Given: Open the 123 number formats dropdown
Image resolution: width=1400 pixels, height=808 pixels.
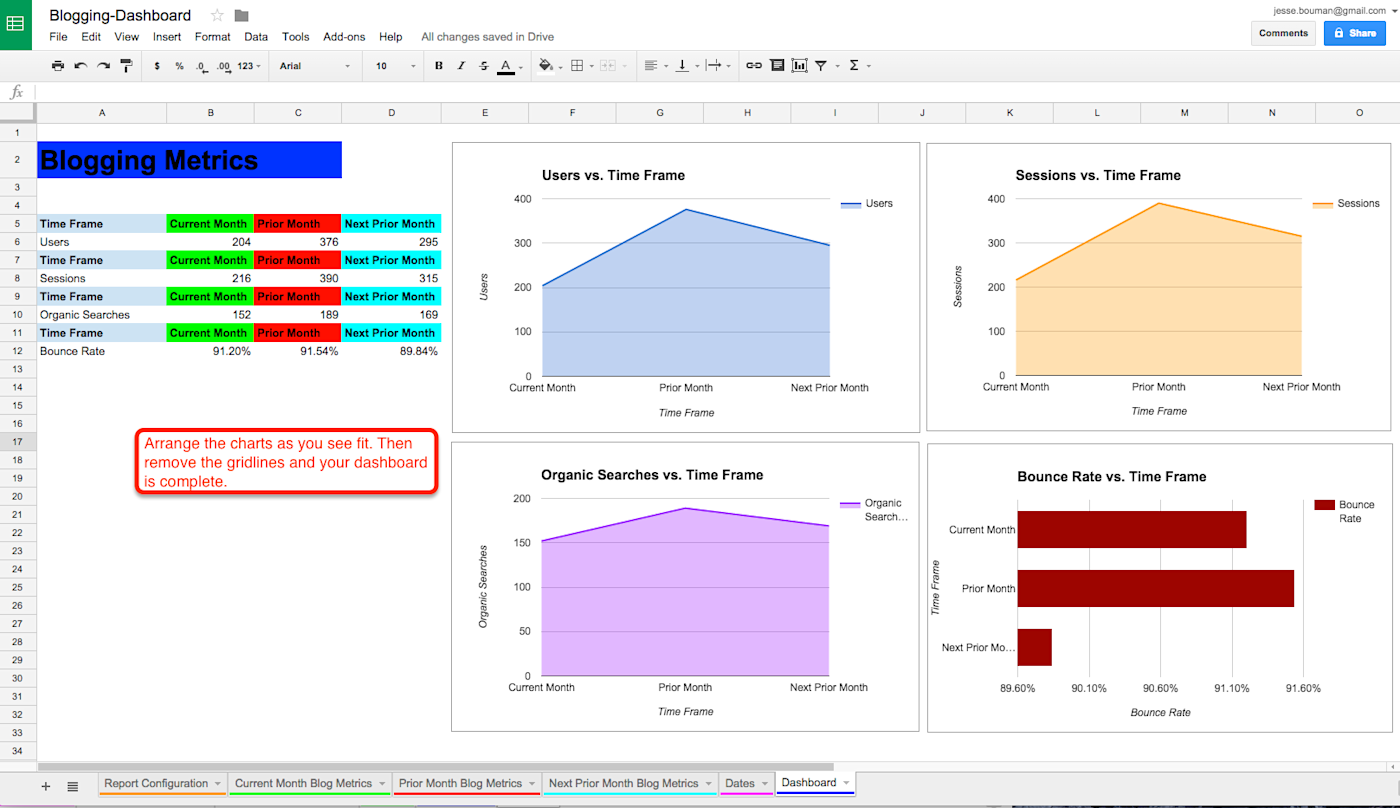Looking at the screenshot, I should pos(250,66).
